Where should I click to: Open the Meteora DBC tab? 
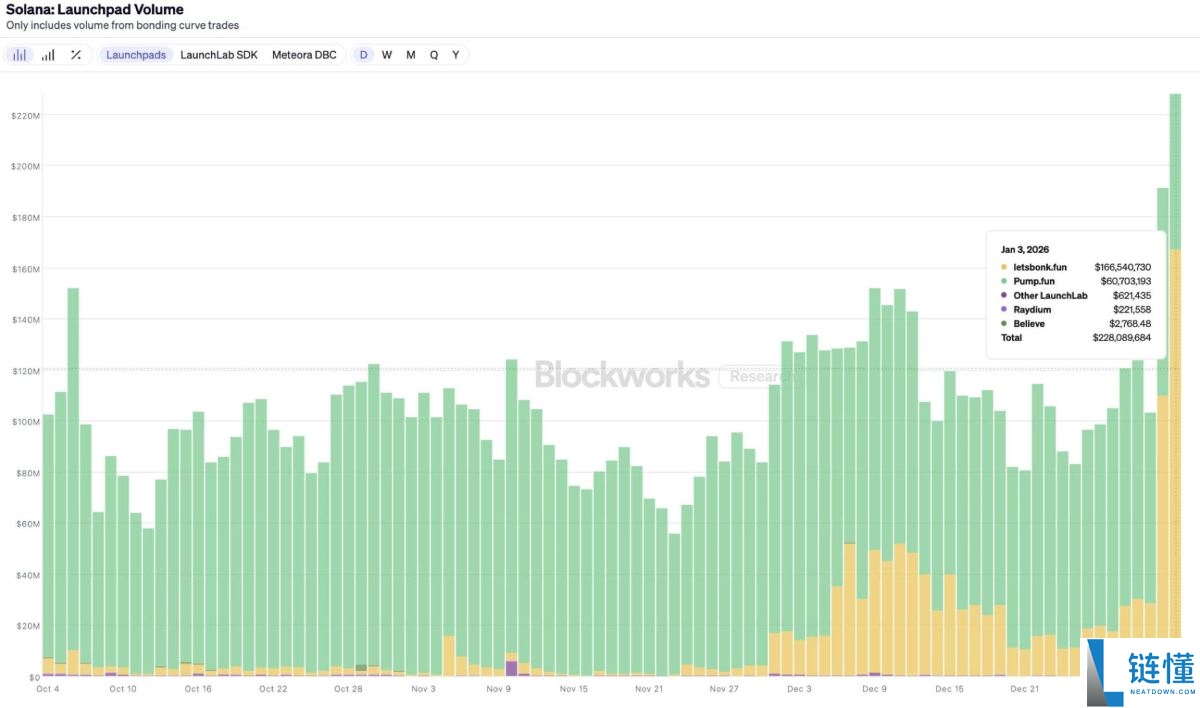pyautogui.click(x=304, y=55)
